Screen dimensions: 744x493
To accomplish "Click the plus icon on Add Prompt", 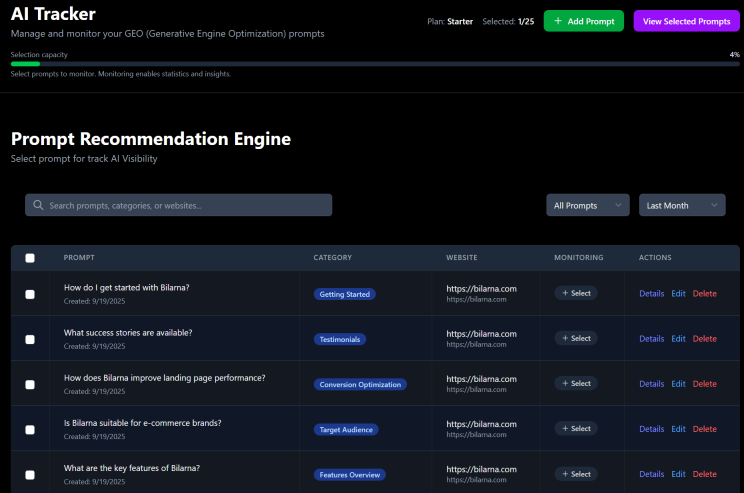I will [558, 21].
